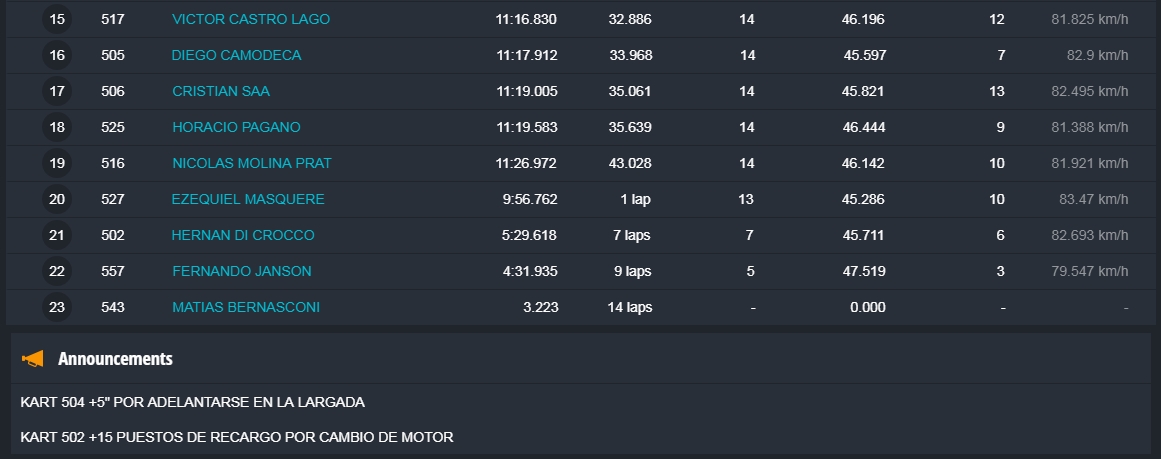Open HORACIO PAGANO profile link
The height and width of the screenshot is (459, 1161).
[236, 127]
